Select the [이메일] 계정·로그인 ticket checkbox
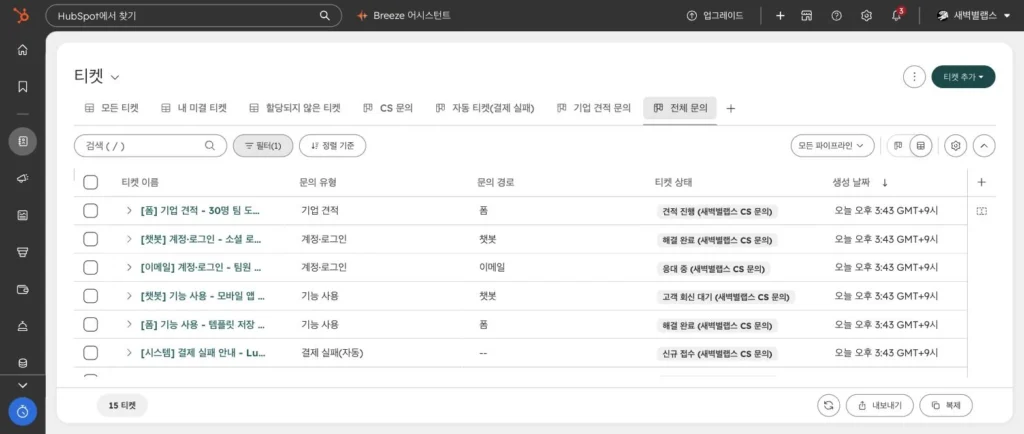The width and height of the screenshot is (1024, 434). [x=91, y=268]
